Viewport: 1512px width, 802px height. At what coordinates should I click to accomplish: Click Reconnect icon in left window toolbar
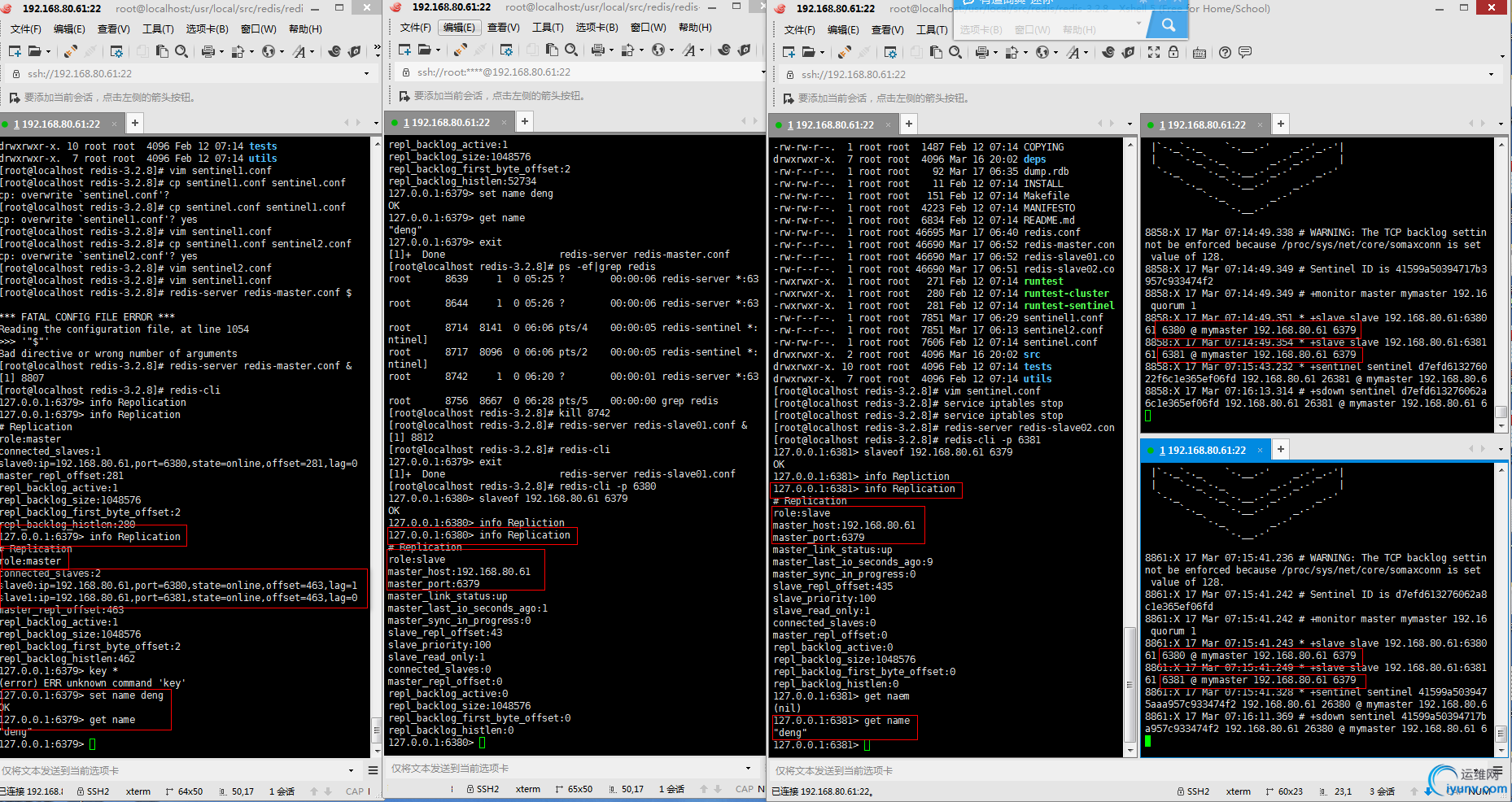coord(71,51)
